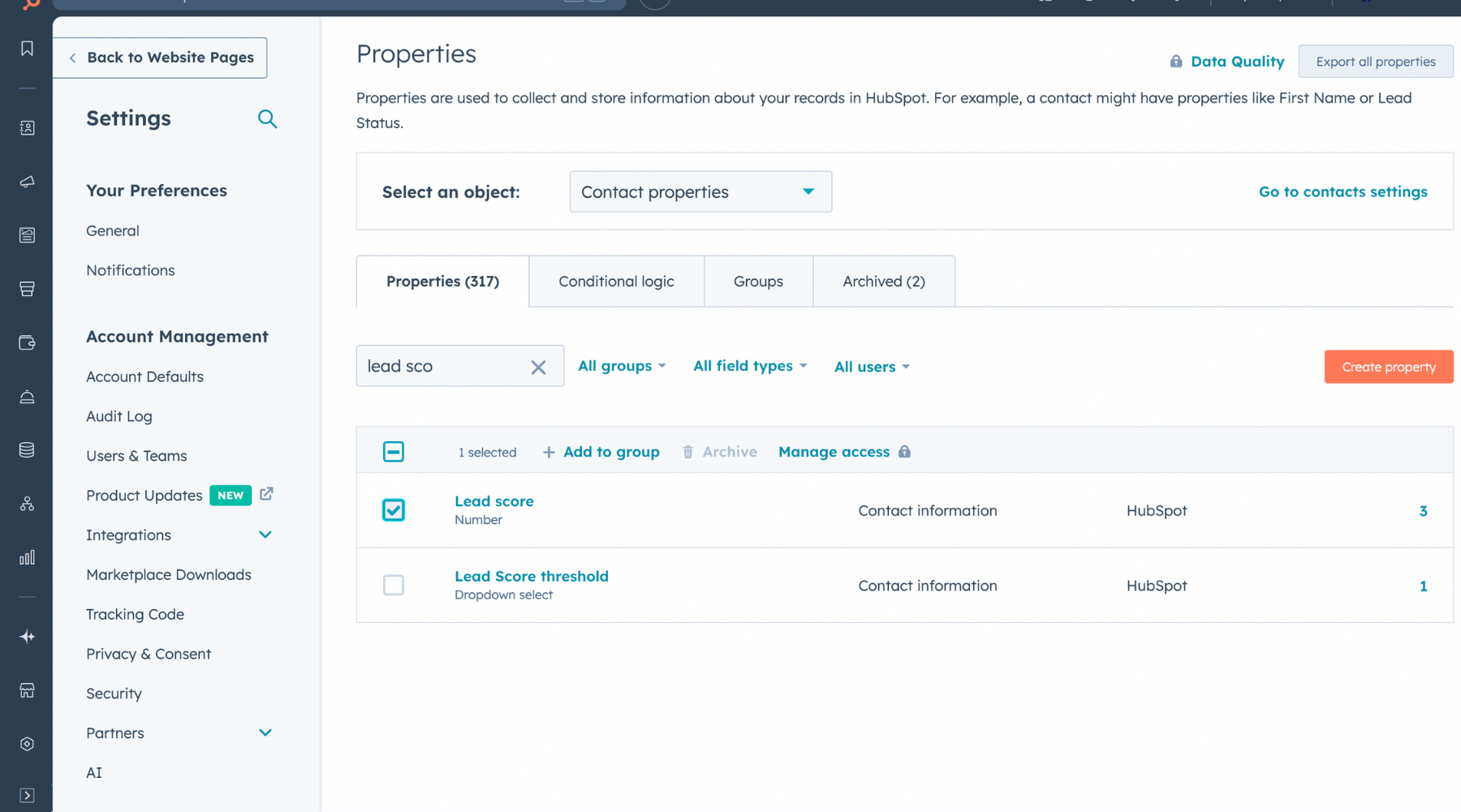
Task: Click the select-all checkbox above the property list
Action: (393, 451)
